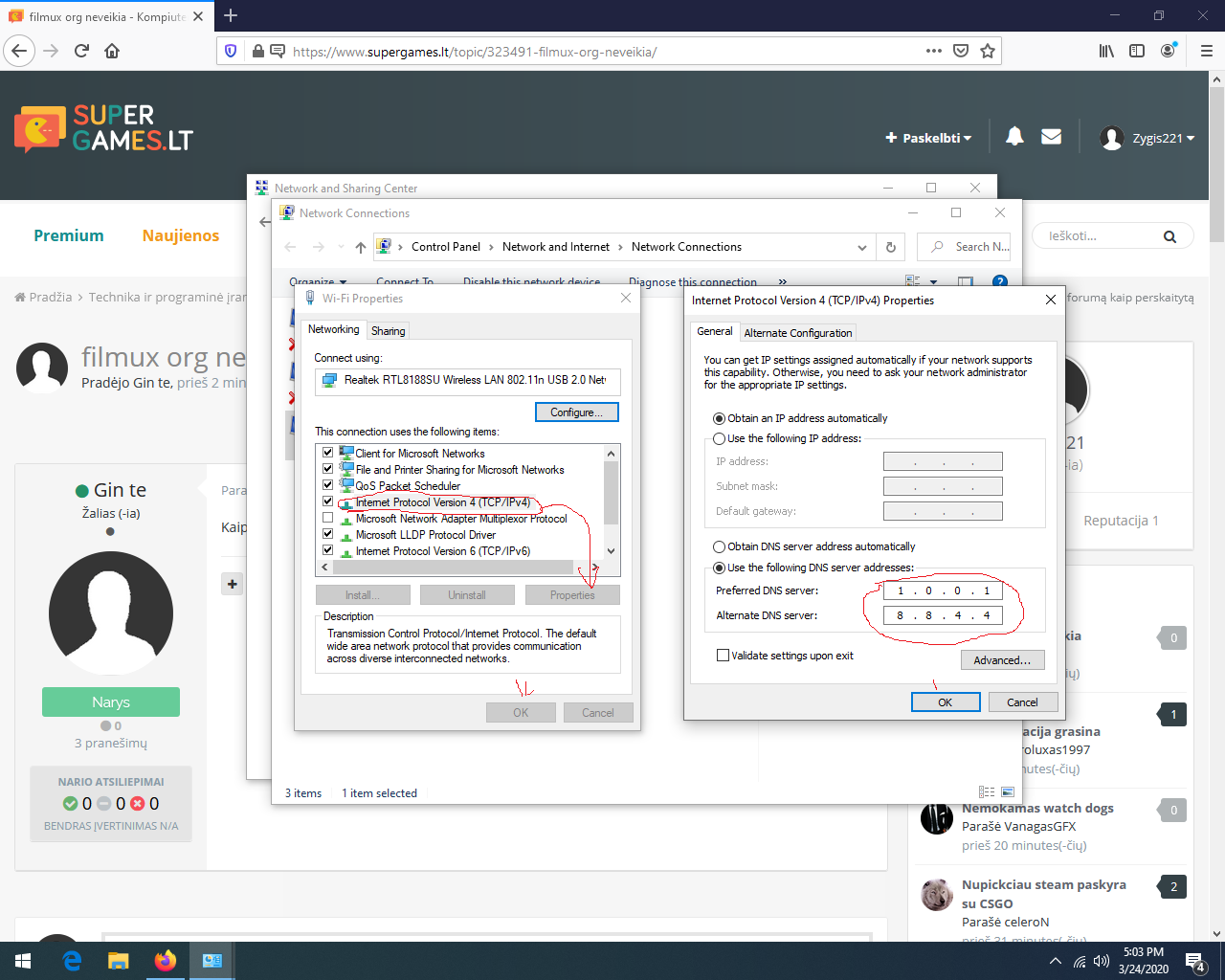1225x980 pixels.
Task: Focus the Alternate DNS server field
Action: point(943,615)
